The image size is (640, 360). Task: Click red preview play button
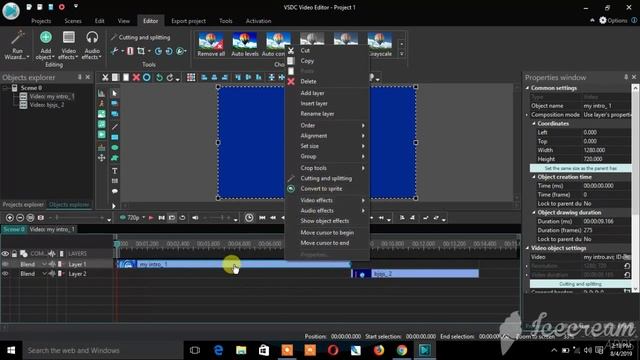151,218
